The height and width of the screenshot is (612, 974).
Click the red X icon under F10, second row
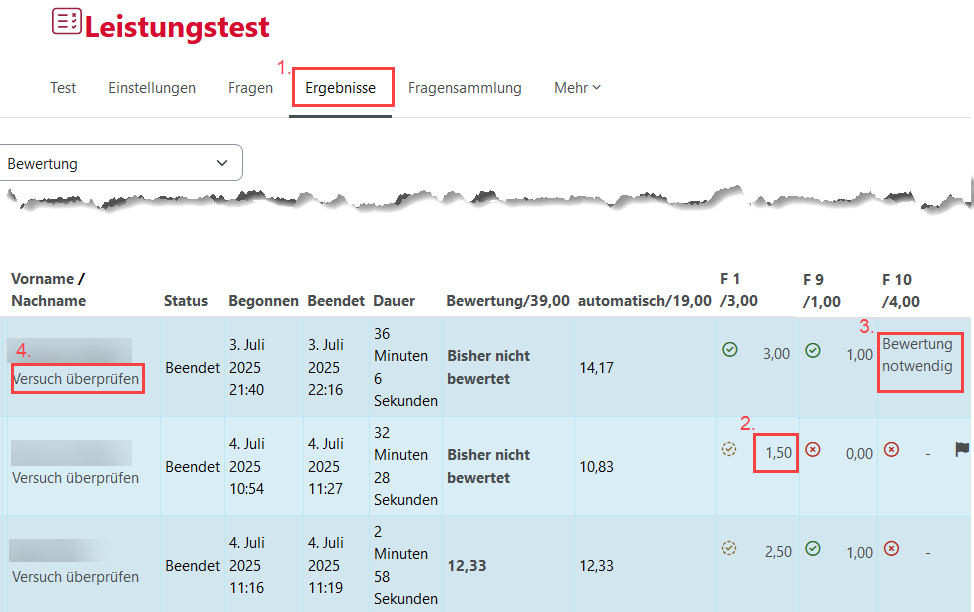pyautogui.click(x=891, y=450)
